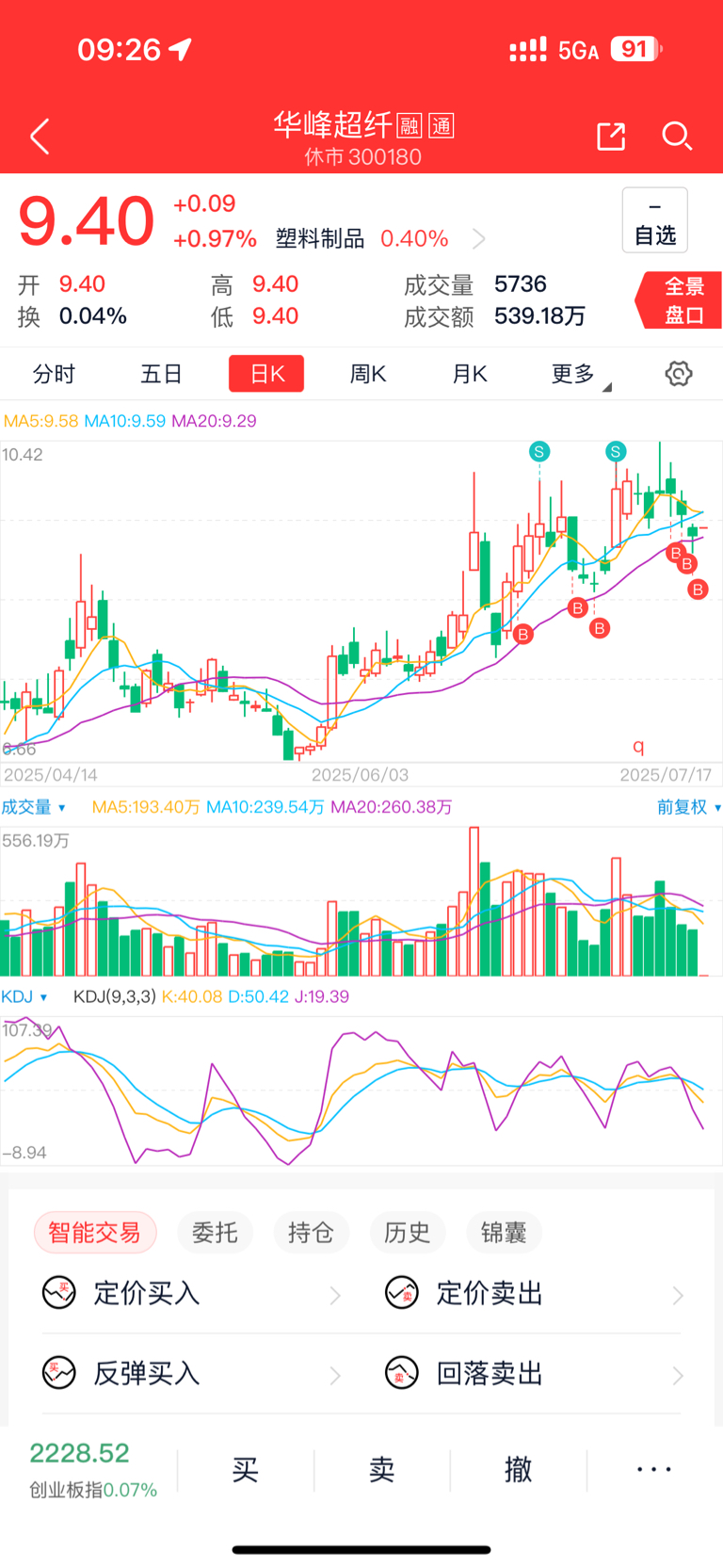Screen dimensions: 723x1568
Task: Tap the 556.19万 volume axis label
Action: pyautogui.click(x=36, y=841)
